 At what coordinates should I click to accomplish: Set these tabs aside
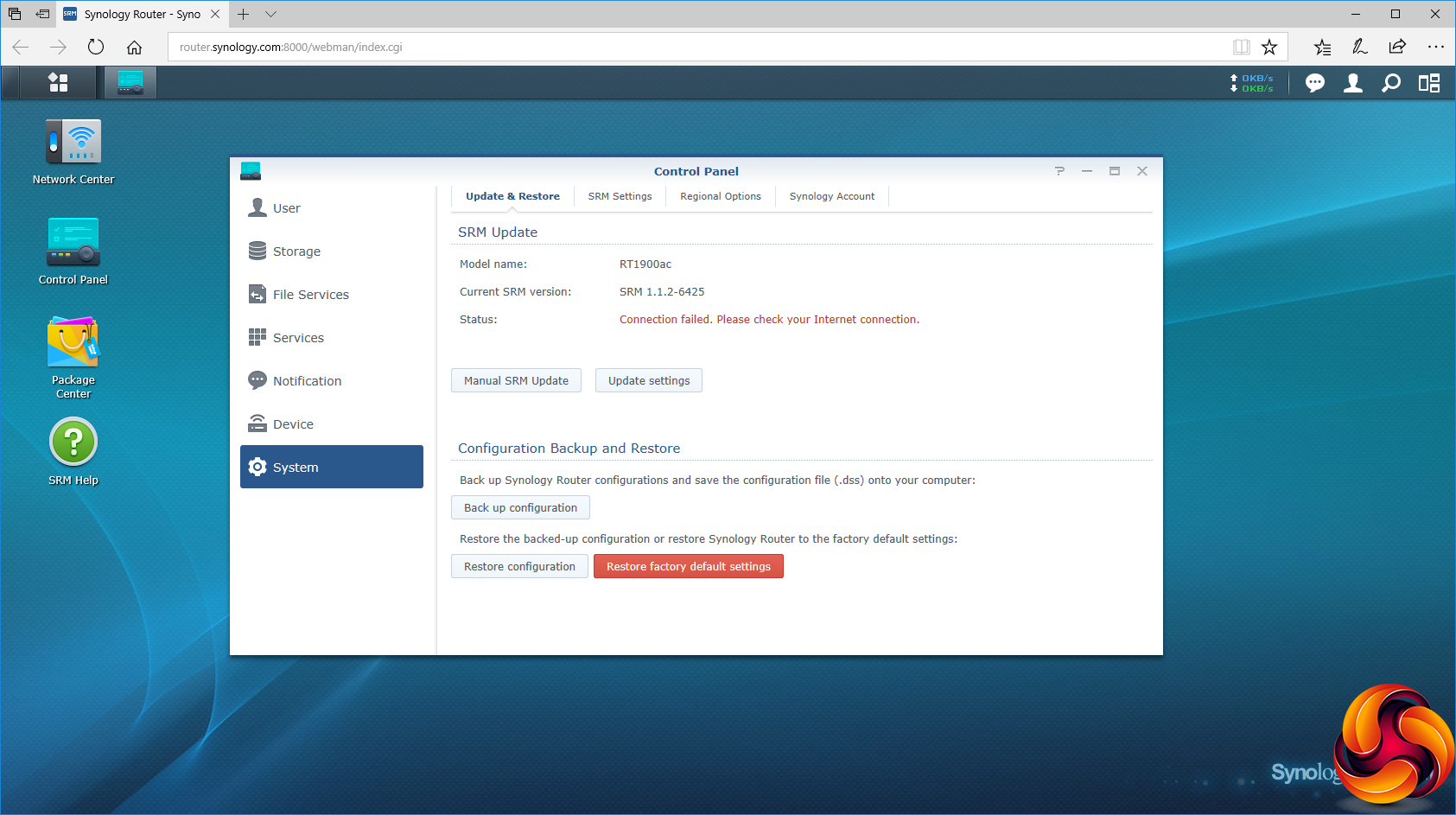tap(42, 14)
